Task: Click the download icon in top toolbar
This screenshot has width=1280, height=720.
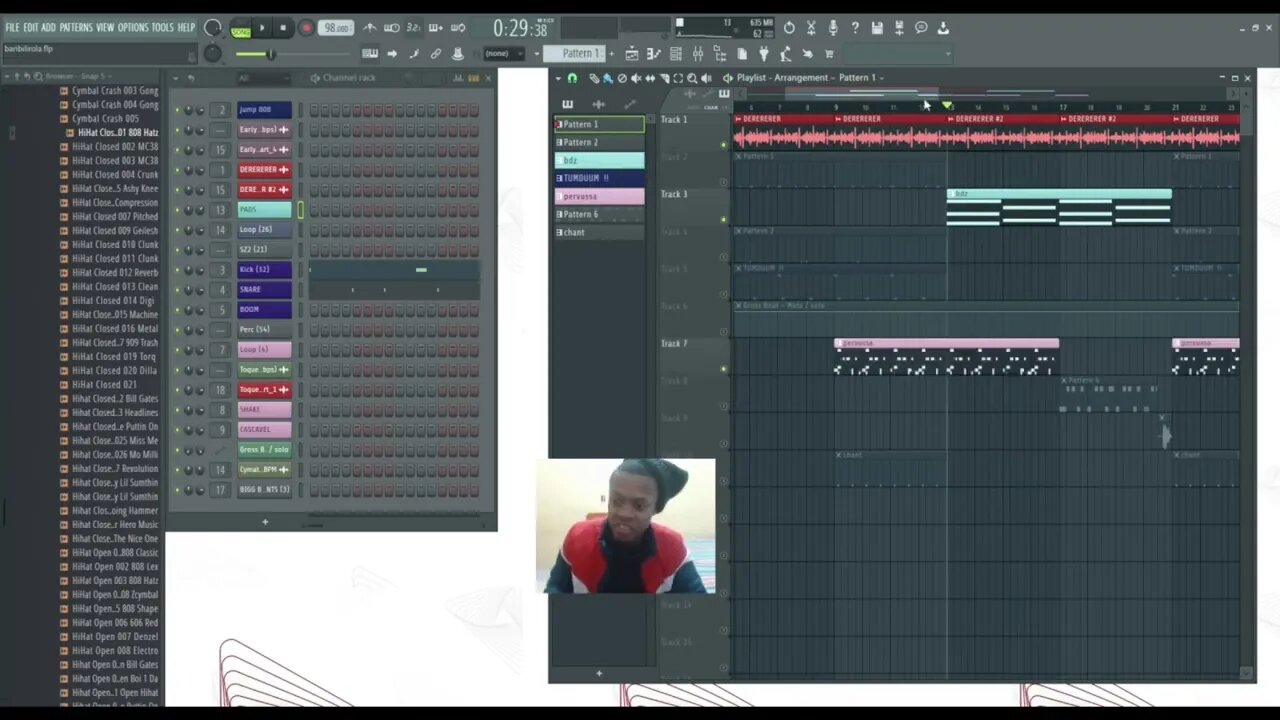Action: click(943, 28)
